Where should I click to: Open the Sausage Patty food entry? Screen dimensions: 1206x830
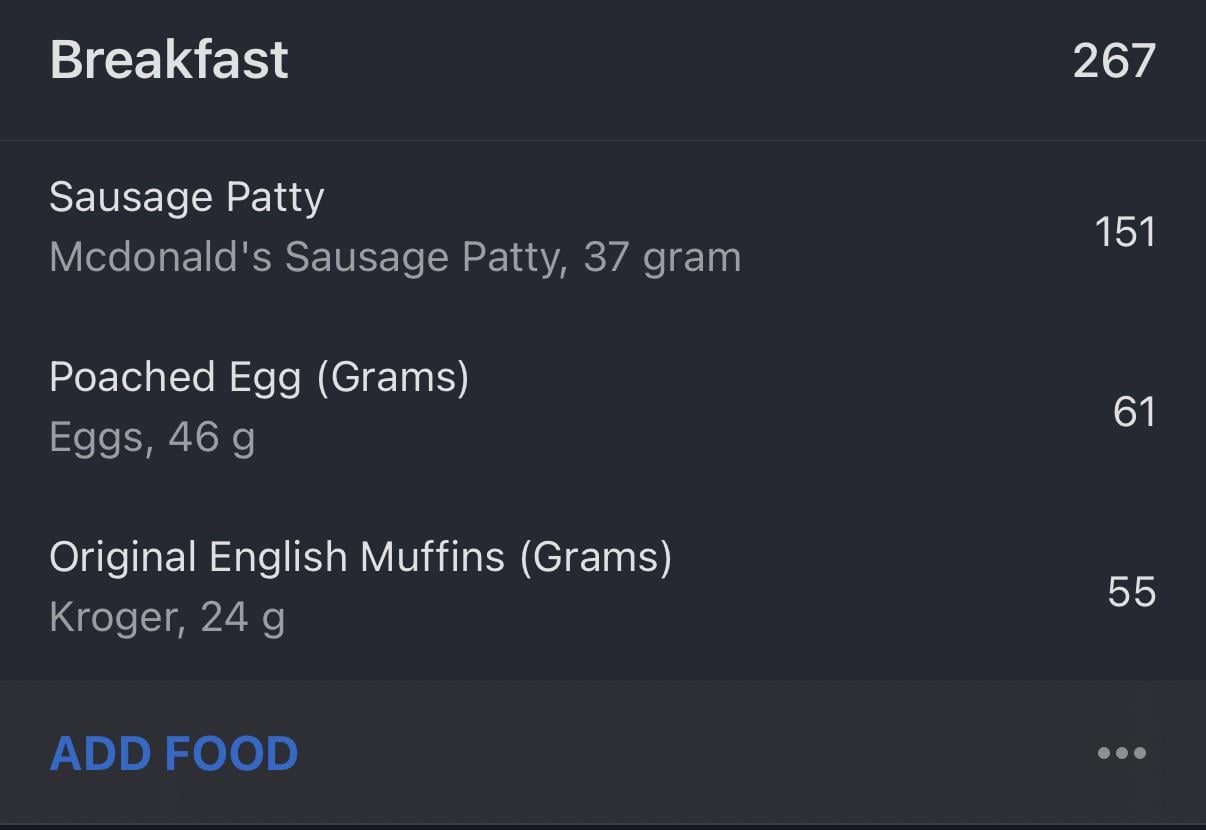(x=186, y=197)
